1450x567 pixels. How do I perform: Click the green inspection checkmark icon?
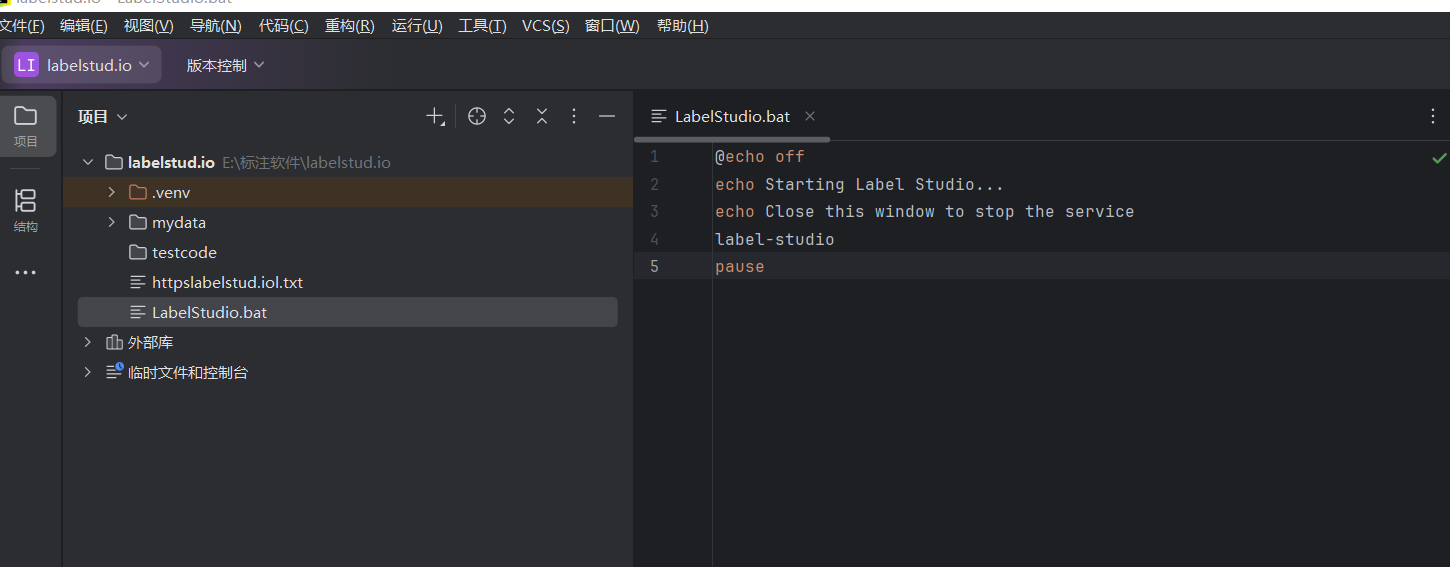(1439, 158)
